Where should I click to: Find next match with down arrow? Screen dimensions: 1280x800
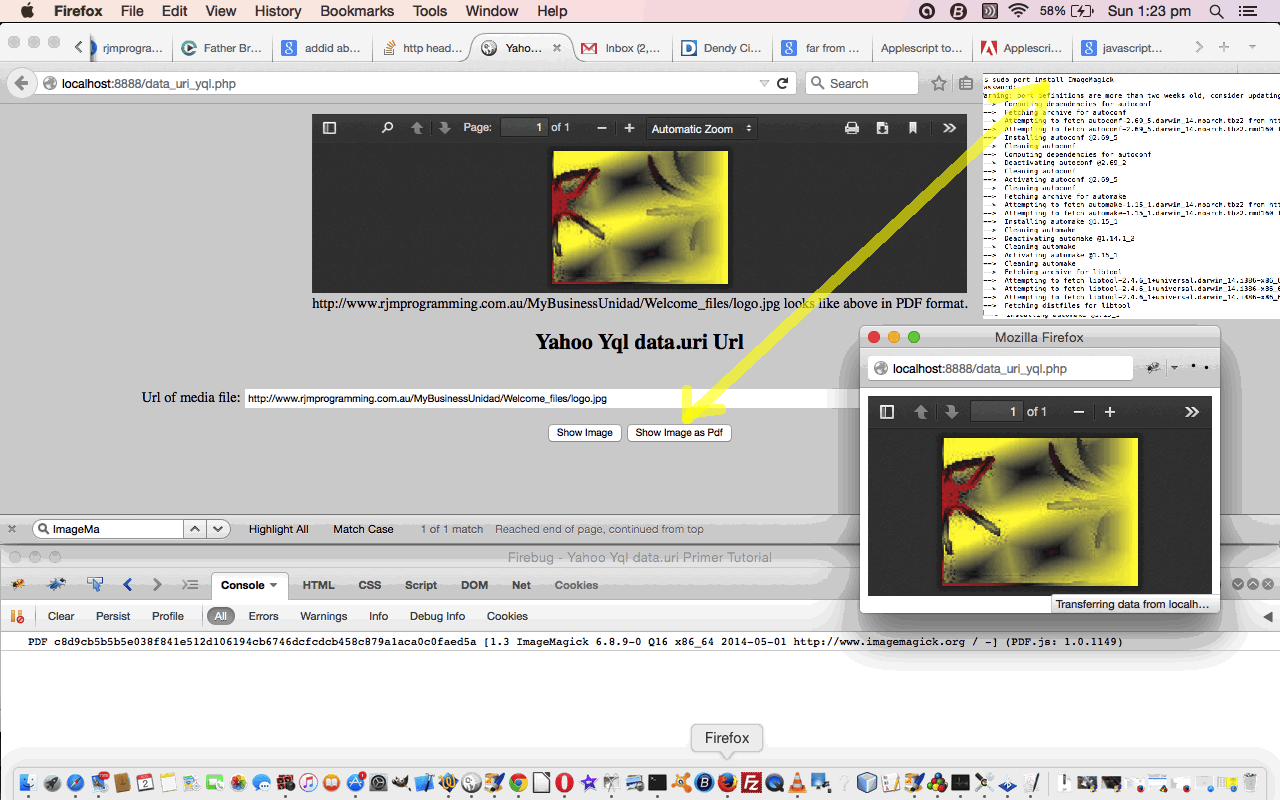pos(219,529)
